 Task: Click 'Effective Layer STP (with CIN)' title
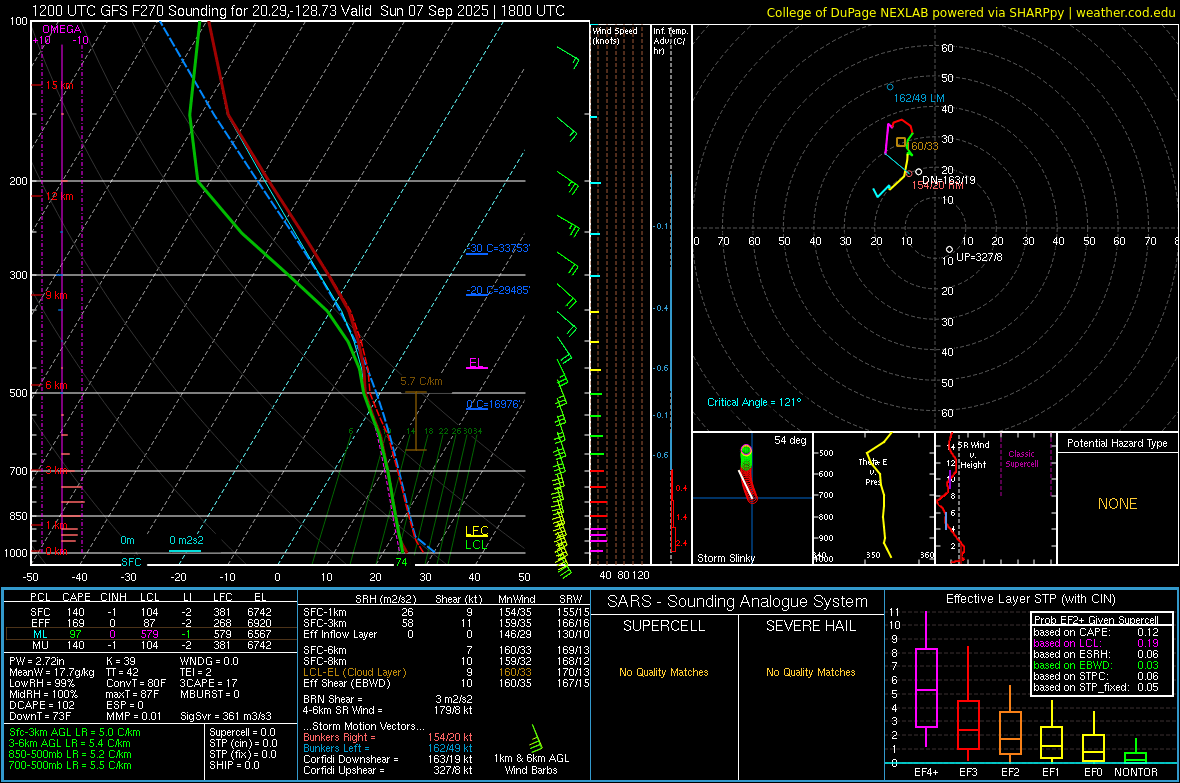click(1030, 599)
